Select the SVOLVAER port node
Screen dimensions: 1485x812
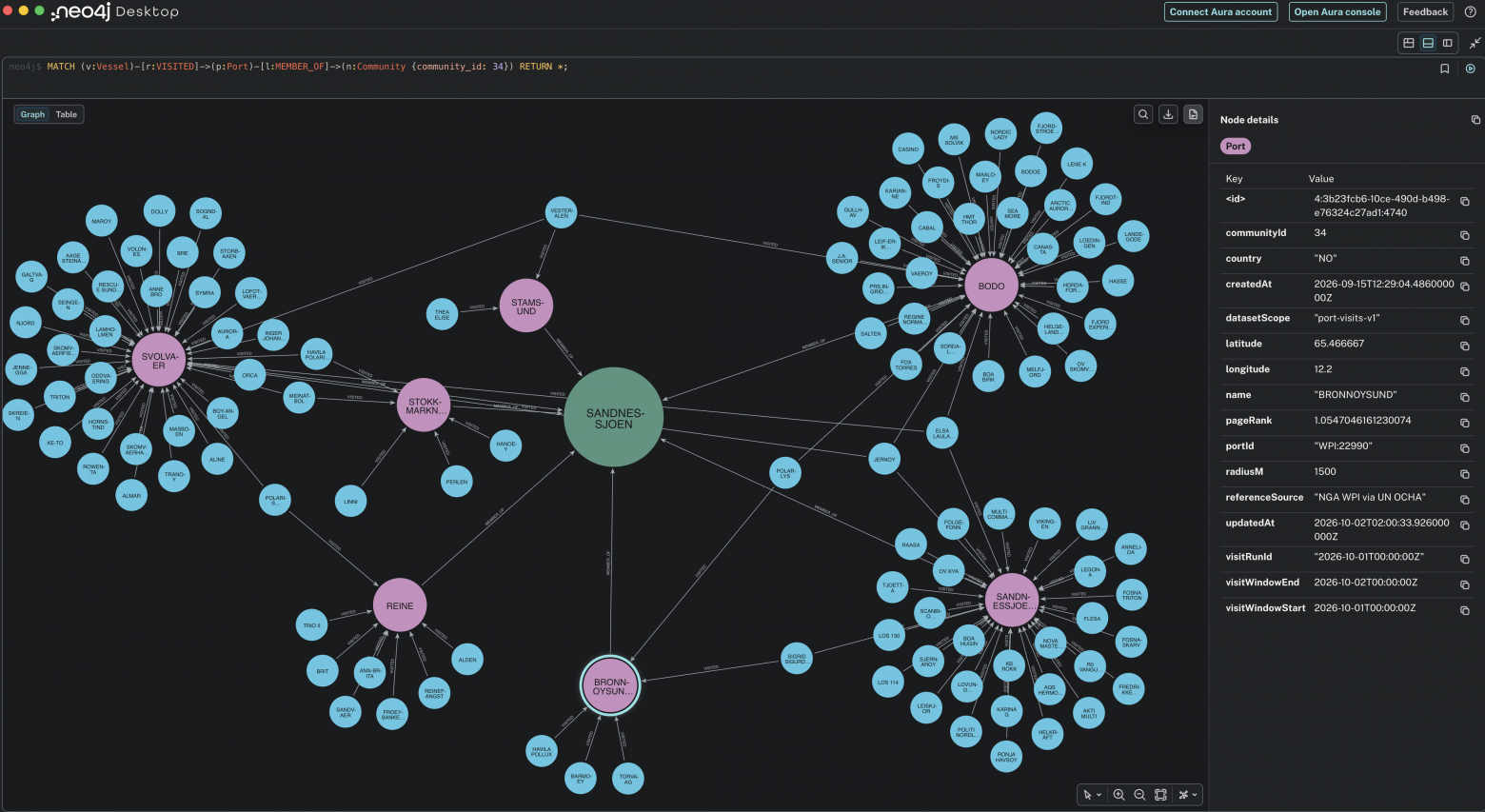(159, 360)
